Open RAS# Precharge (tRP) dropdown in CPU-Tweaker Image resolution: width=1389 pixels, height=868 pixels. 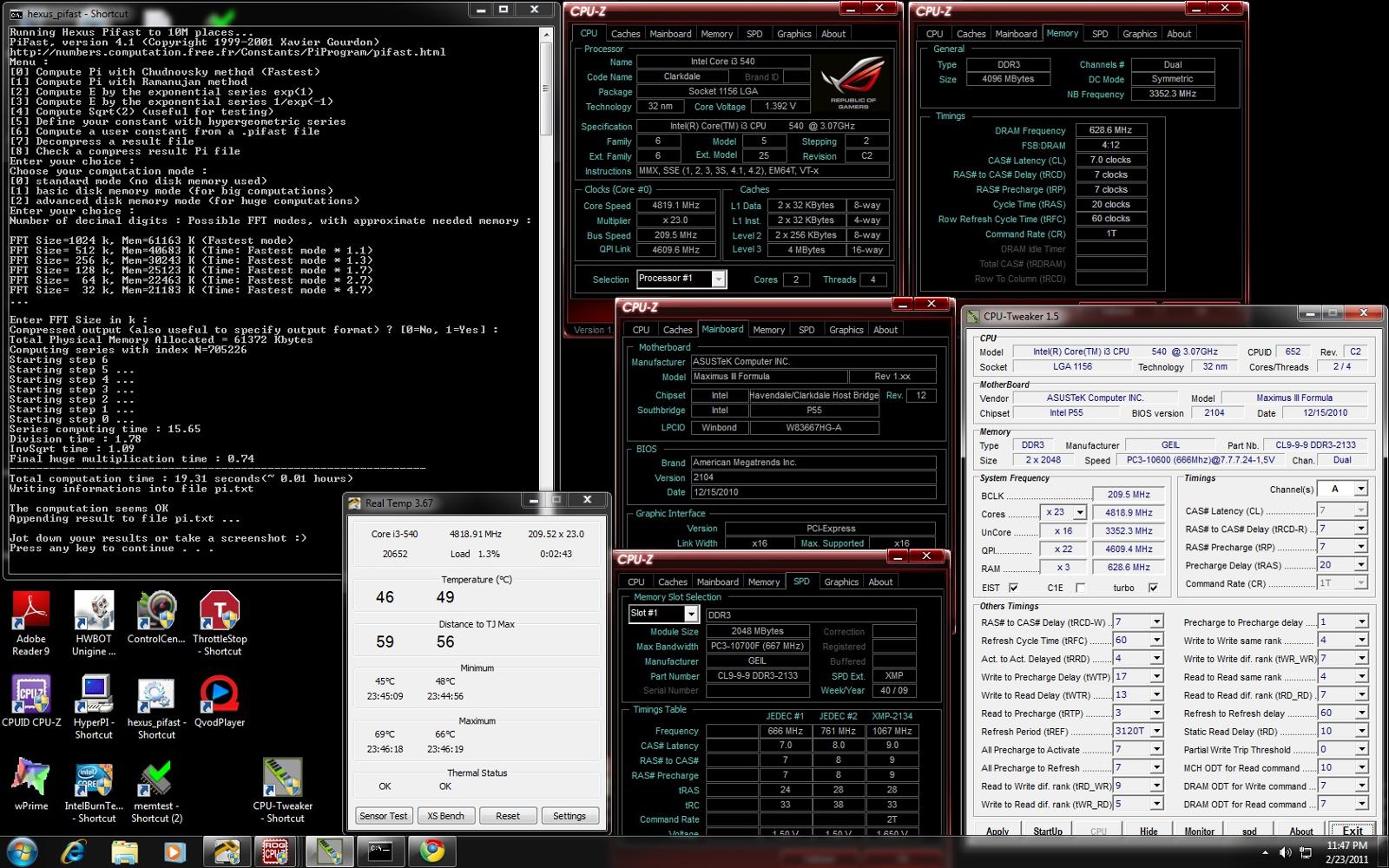(x=1360, y=546)
